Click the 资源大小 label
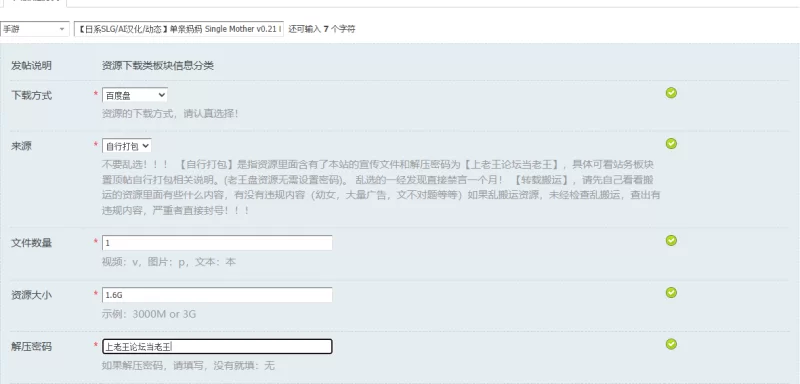 coord(32,295)
